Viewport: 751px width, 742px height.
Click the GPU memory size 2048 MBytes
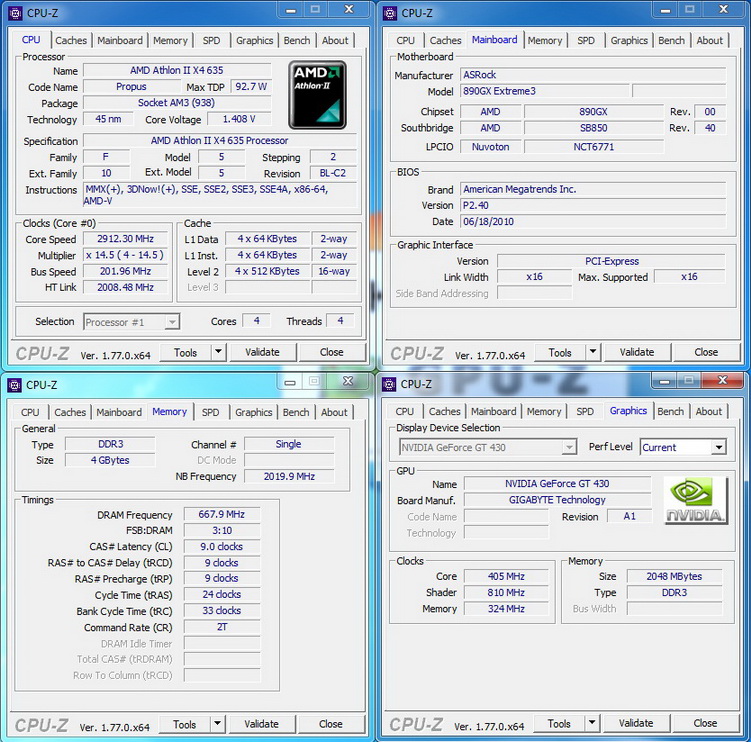click(x=674, y=576)
